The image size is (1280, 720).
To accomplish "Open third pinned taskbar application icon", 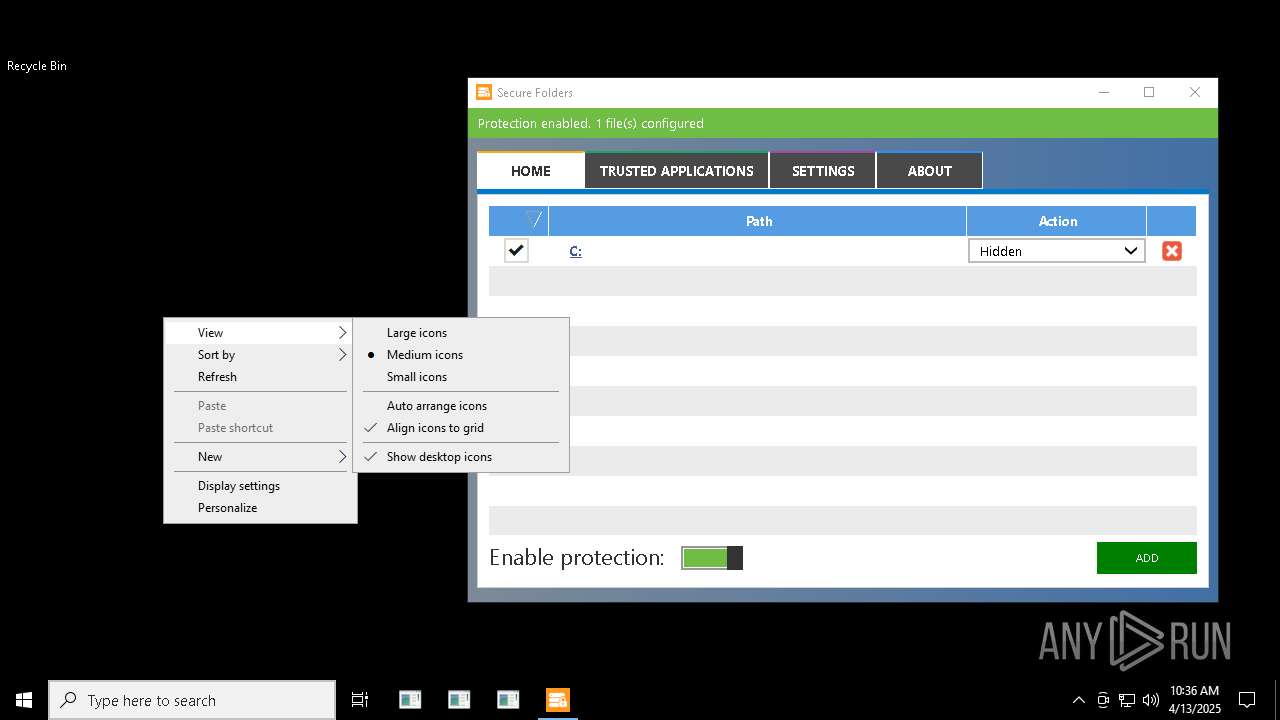I will click(x=508, y=700).
